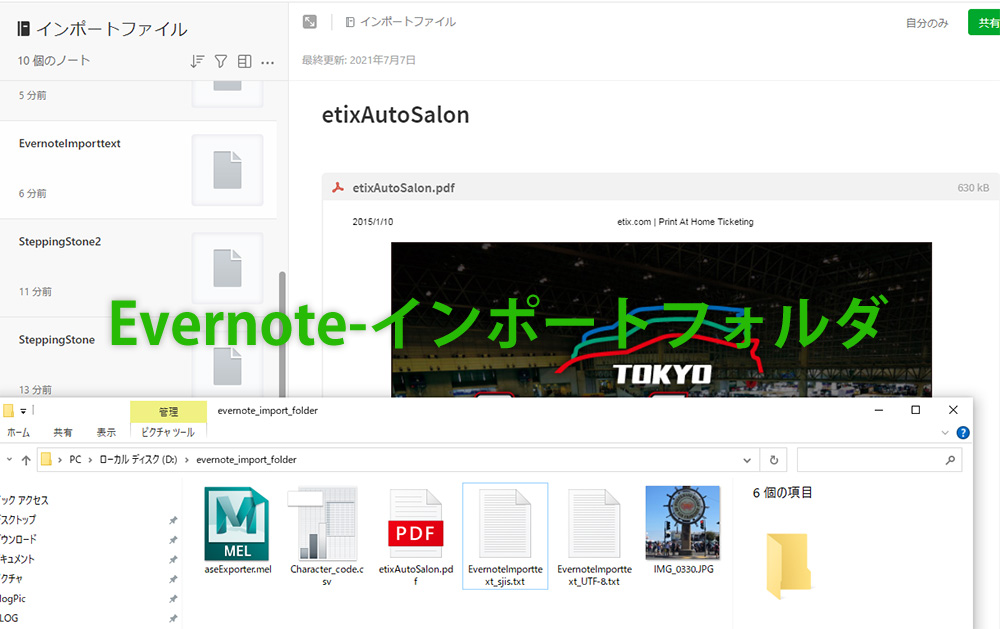Click the green 共有 share button
The image size is (1000, 629).
tap(983, 23)
